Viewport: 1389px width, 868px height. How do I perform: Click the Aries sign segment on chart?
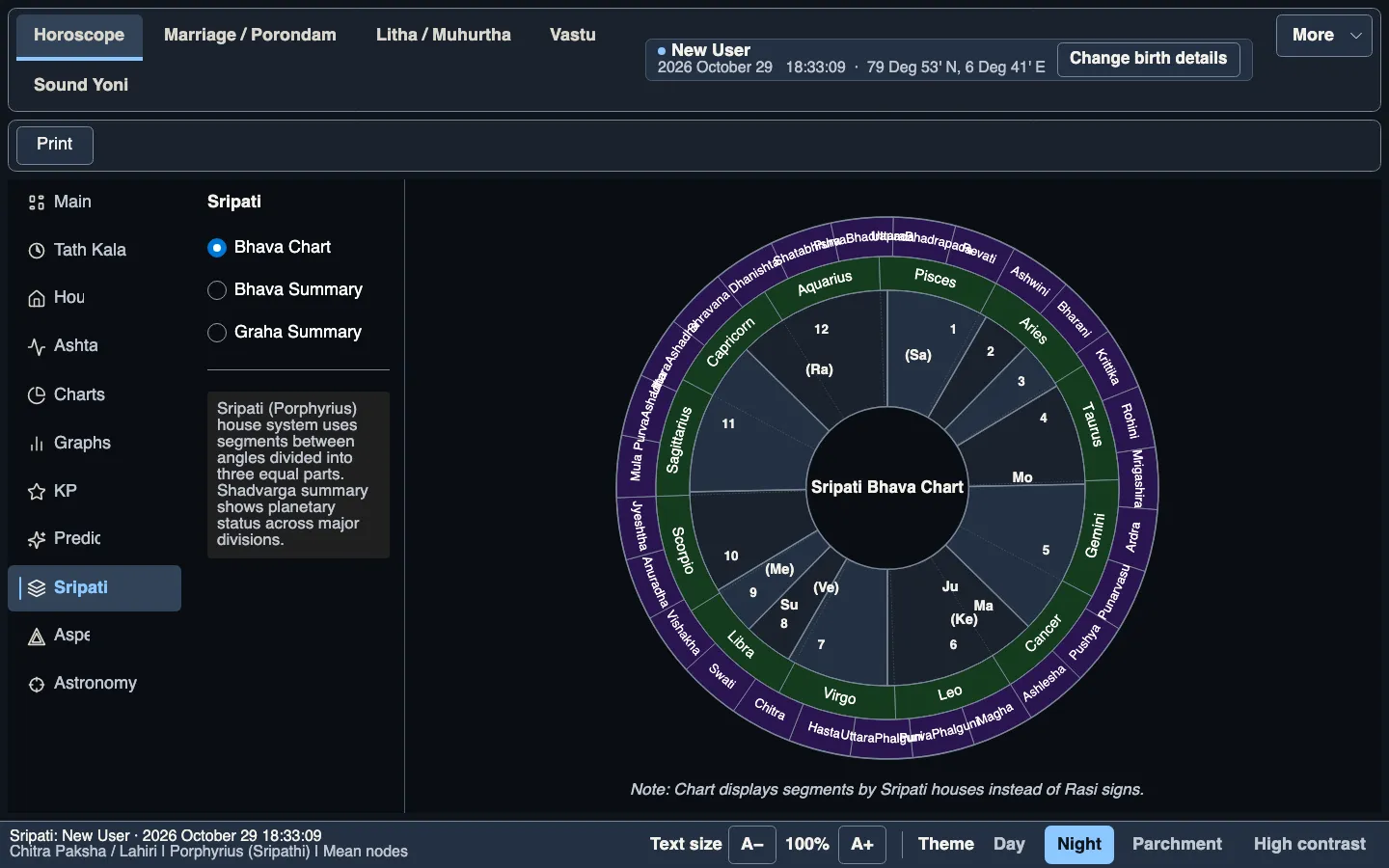[x=1033, y=331]
